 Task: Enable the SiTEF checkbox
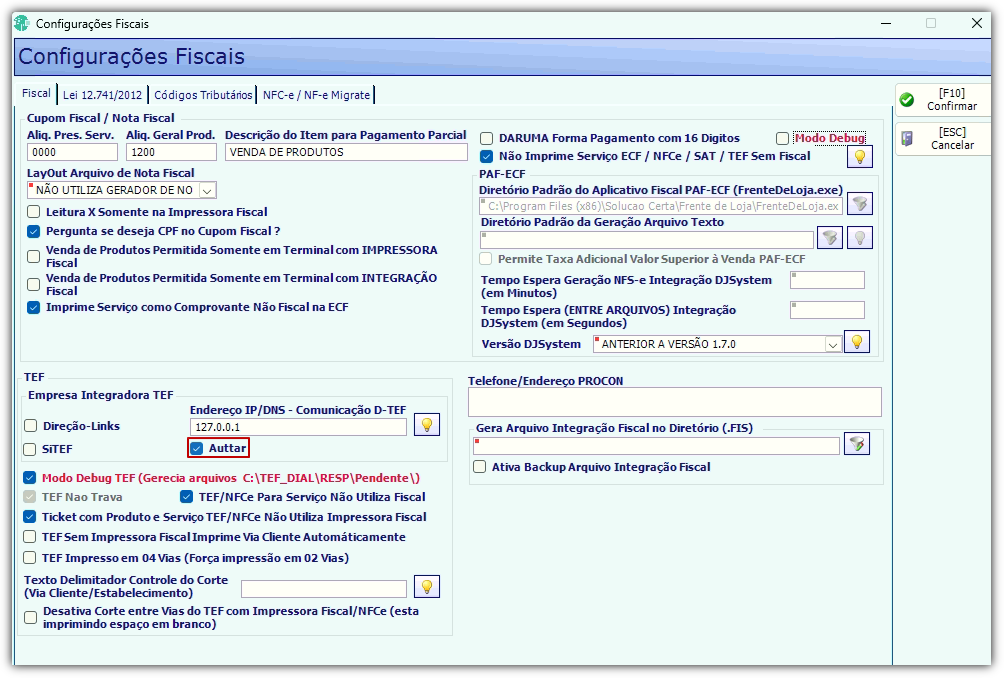tap(29, 449)
